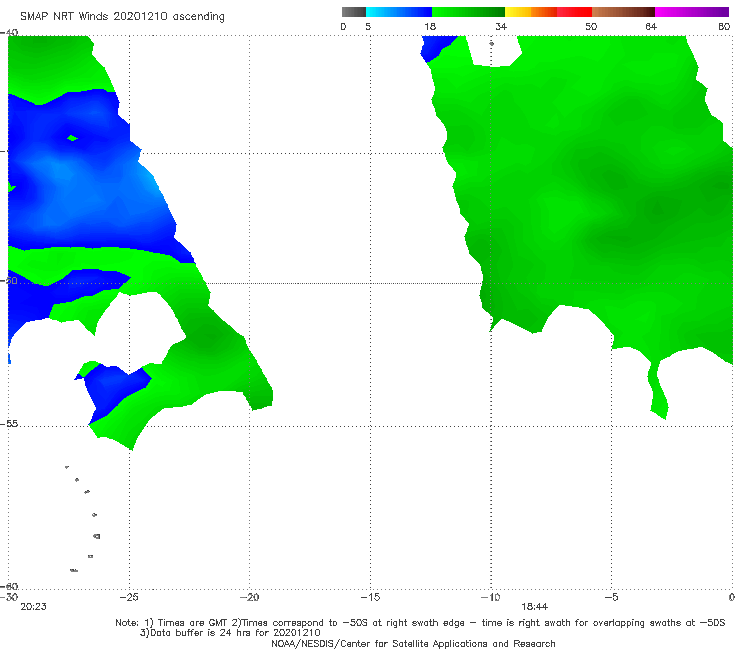
Task: Click the color bar label '64'
Action: 651,26
